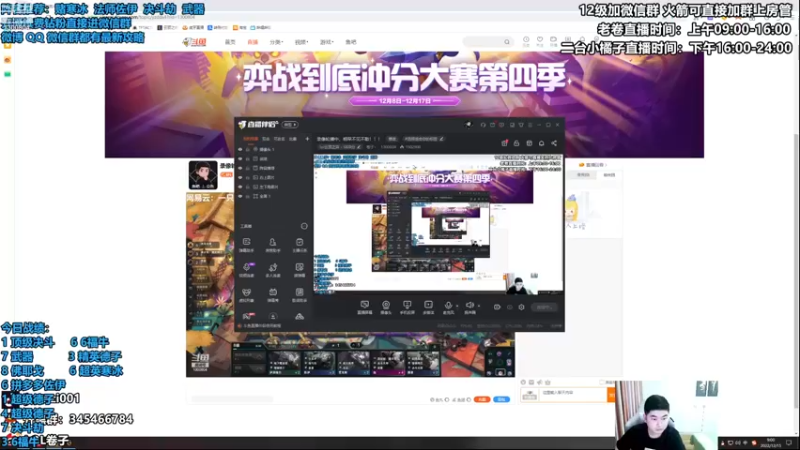Select first scene tab in streaming companion

[251, 139]
